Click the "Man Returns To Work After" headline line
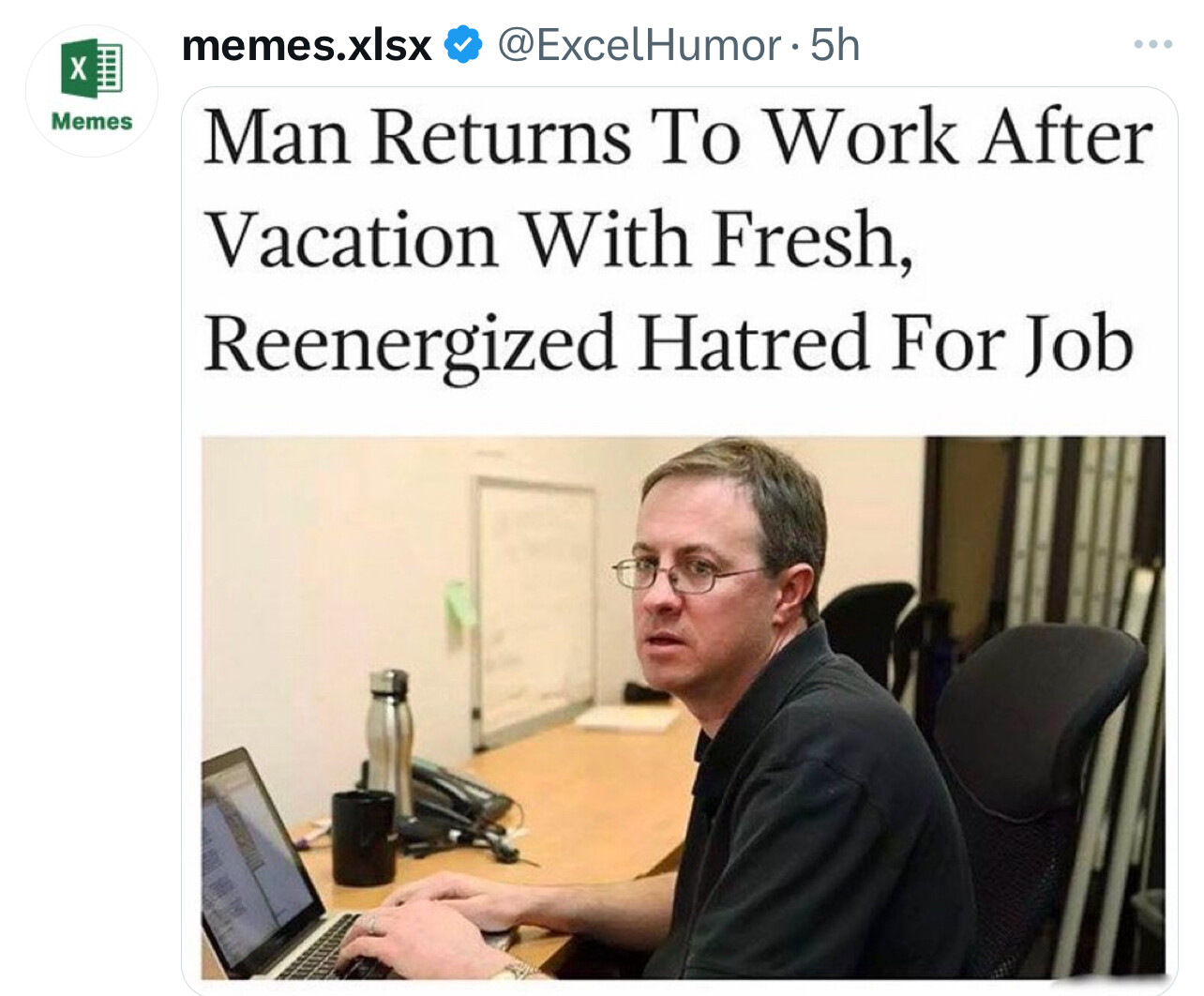1204x996 pixels. [678, 138]
